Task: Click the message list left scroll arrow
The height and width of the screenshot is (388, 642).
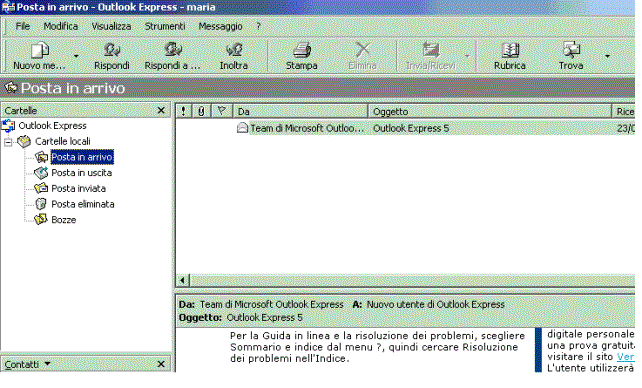Action: pos(183,281)
